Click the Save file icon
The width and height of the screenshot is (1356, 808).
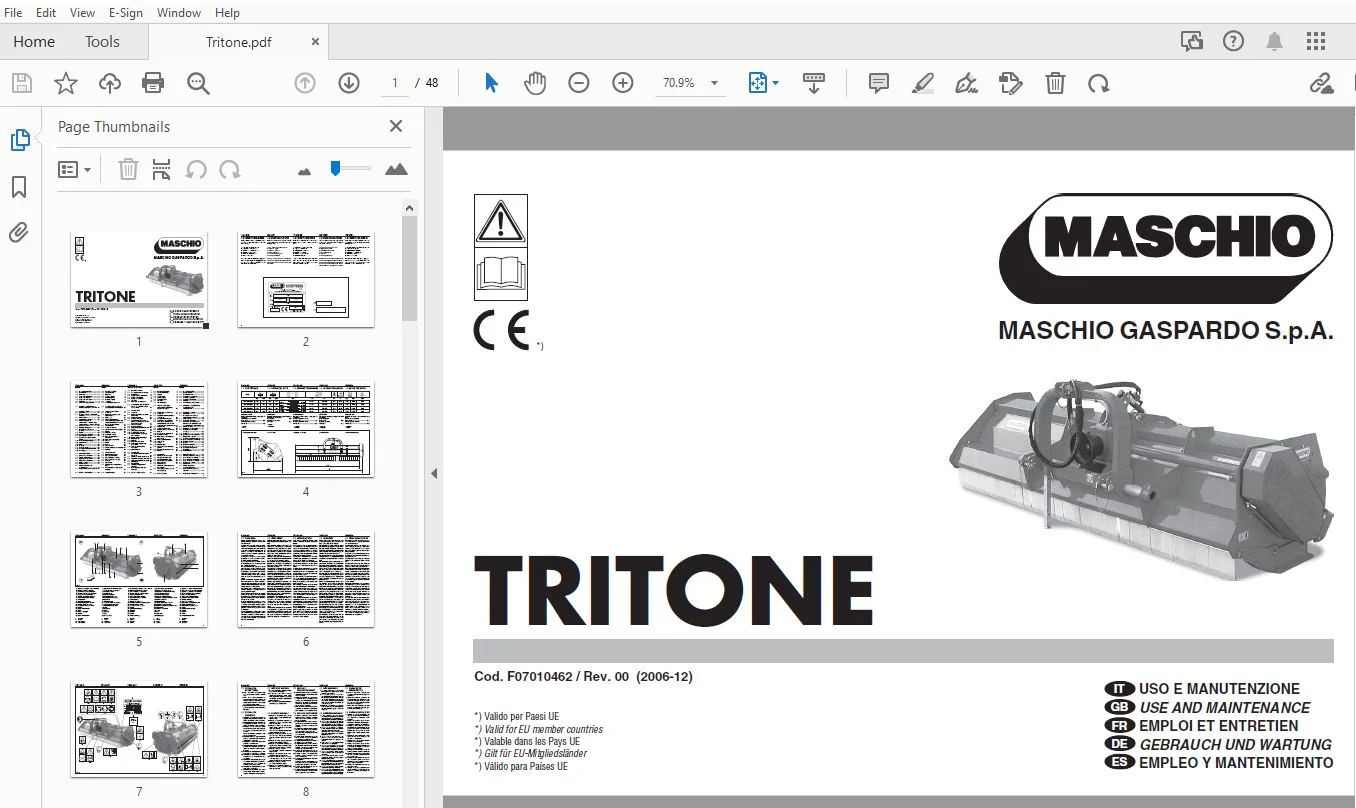[x=22, y=83]
